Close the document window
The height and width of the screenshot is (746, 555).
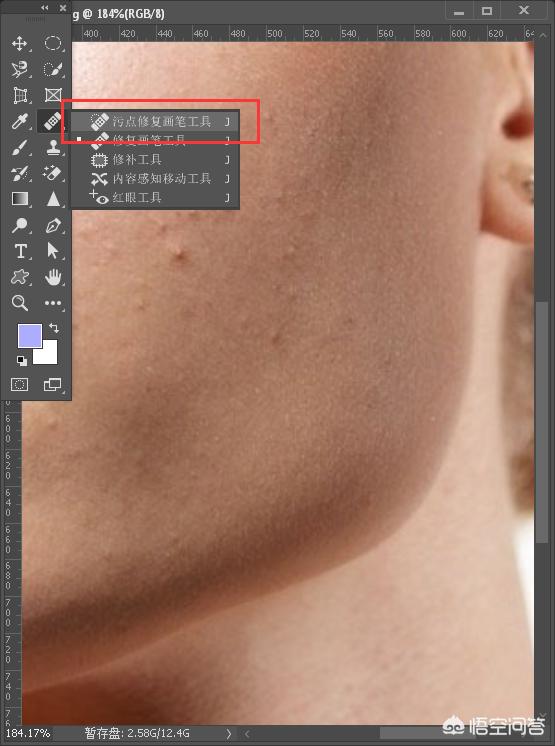click(x=524, y=10)
